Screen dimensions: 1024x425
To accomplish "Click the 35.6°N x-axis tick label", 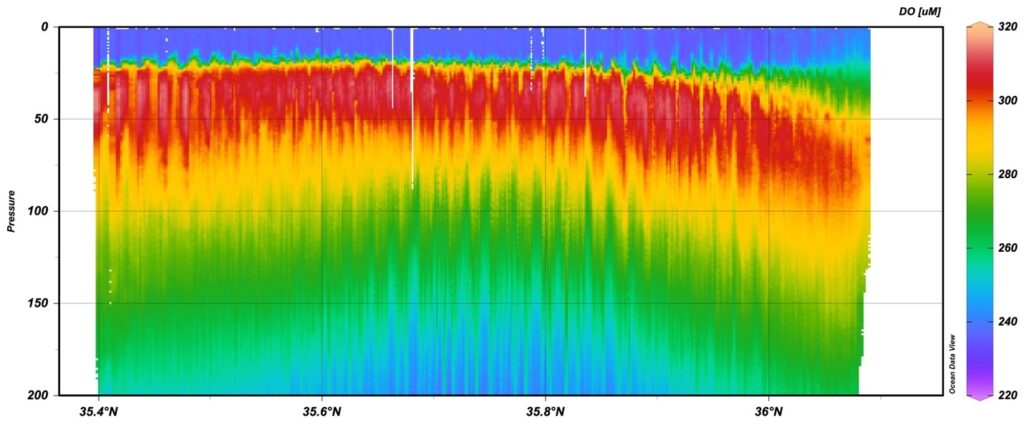I will (x=321, y=412).
